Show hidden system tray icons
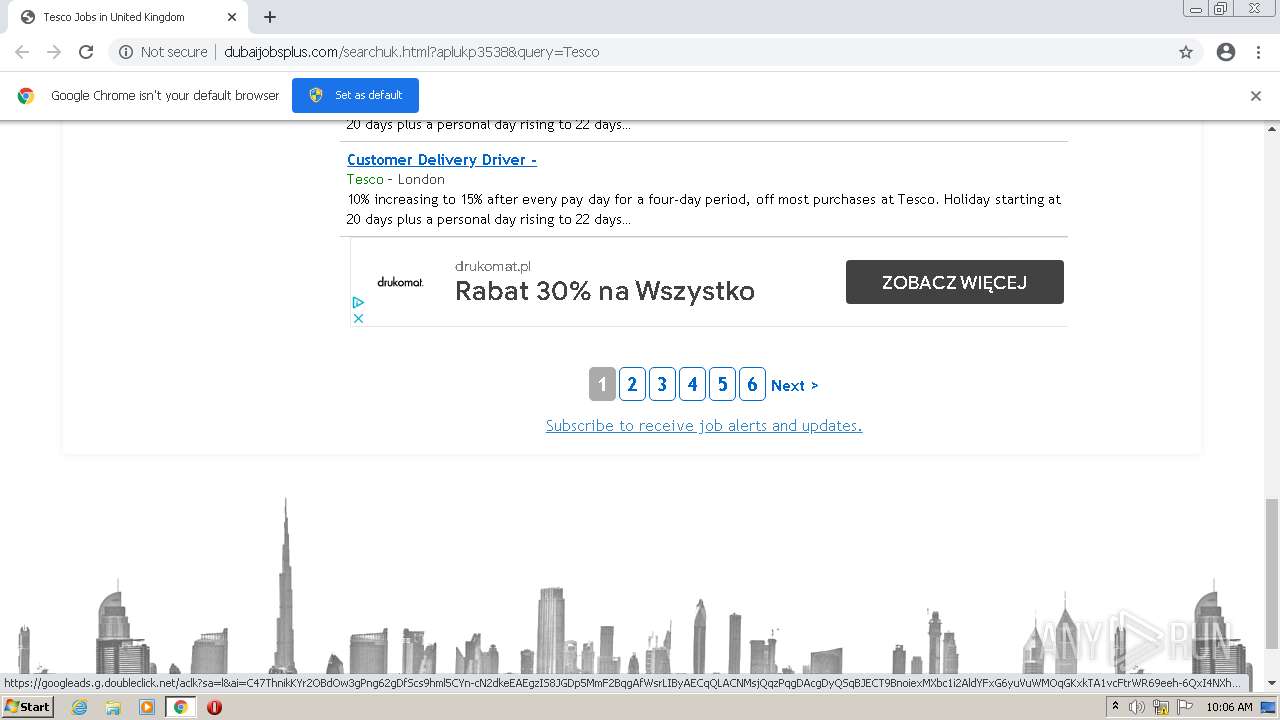The width and height of the screenshot is (1280, 720). pos(1115,707)
